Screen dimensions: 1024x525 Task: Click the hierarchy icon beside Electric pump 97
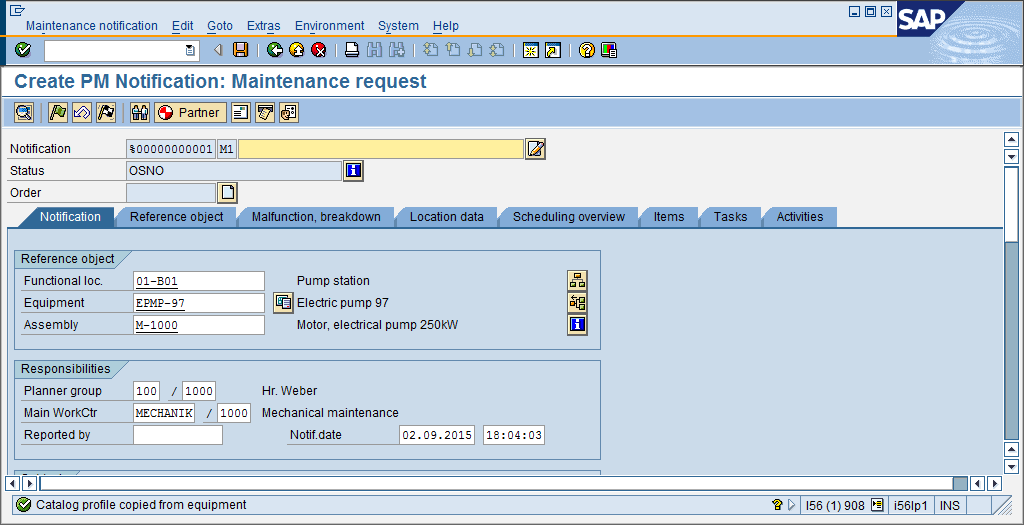577,302
